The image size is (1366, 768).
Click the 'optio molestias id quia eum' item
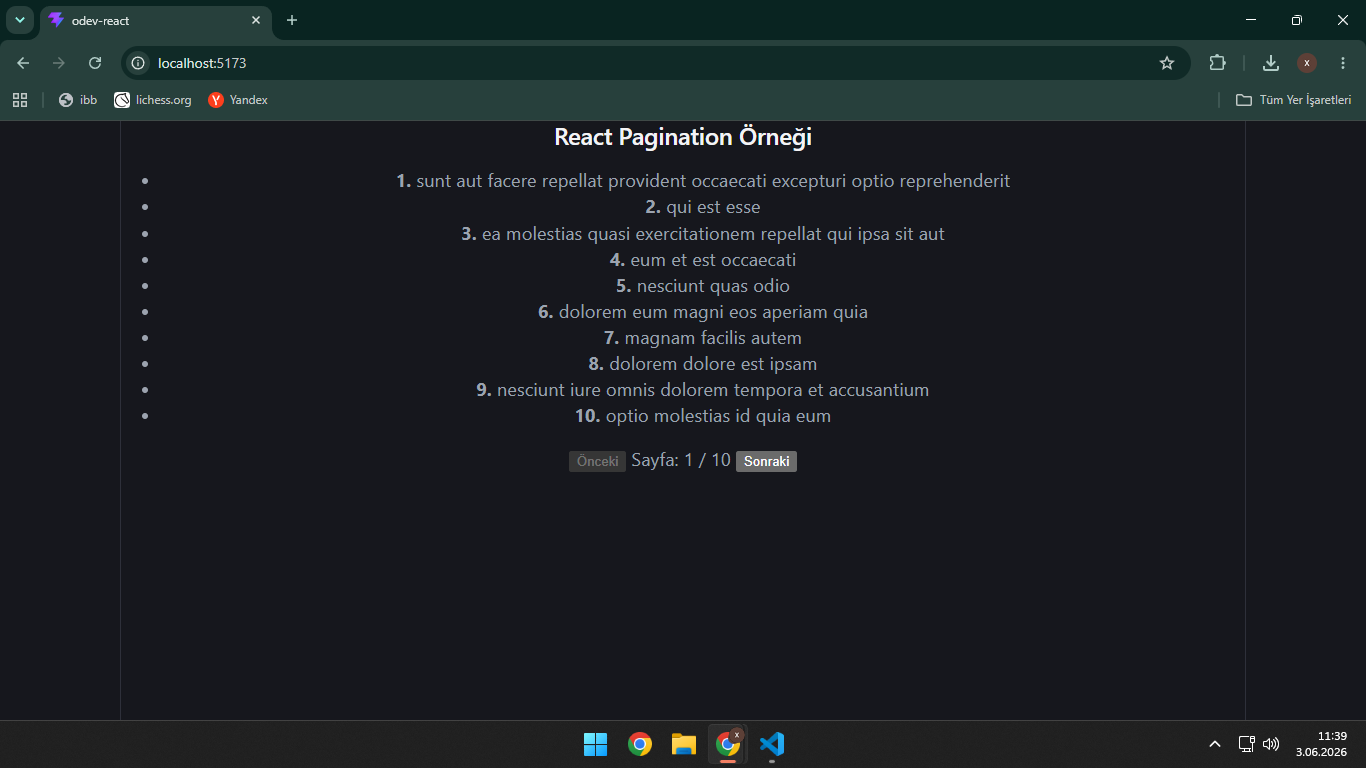point(703,415)
